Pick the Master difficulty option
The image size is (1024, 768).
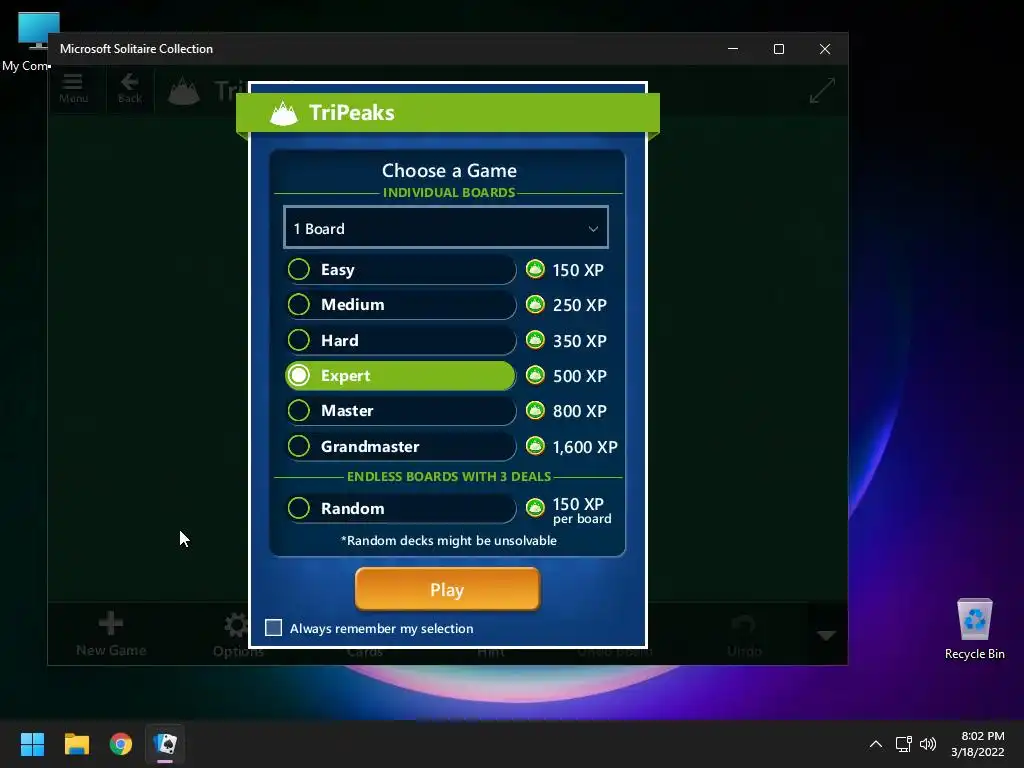coord(400,411)
